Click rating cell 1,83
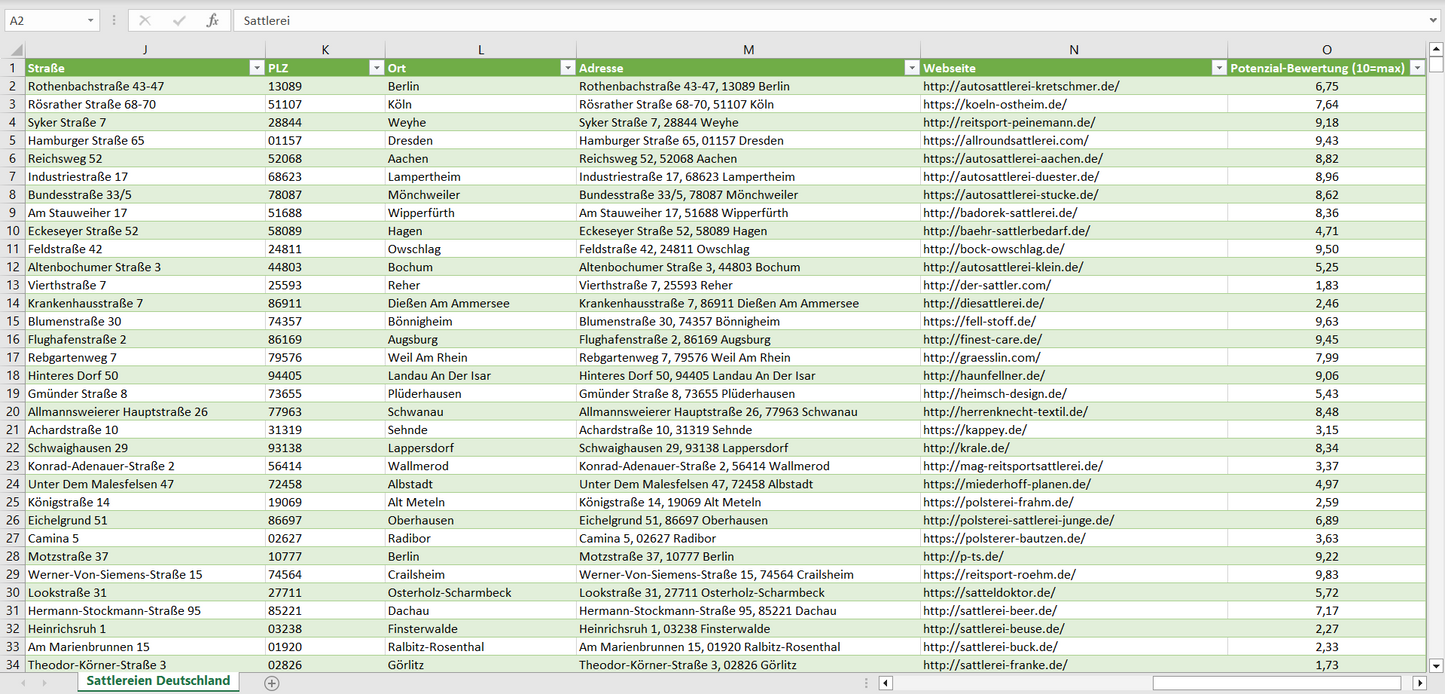Image resolution: width=1445 pixels, height=694 pixels. pyautogui.click(x=1327, y=285)
